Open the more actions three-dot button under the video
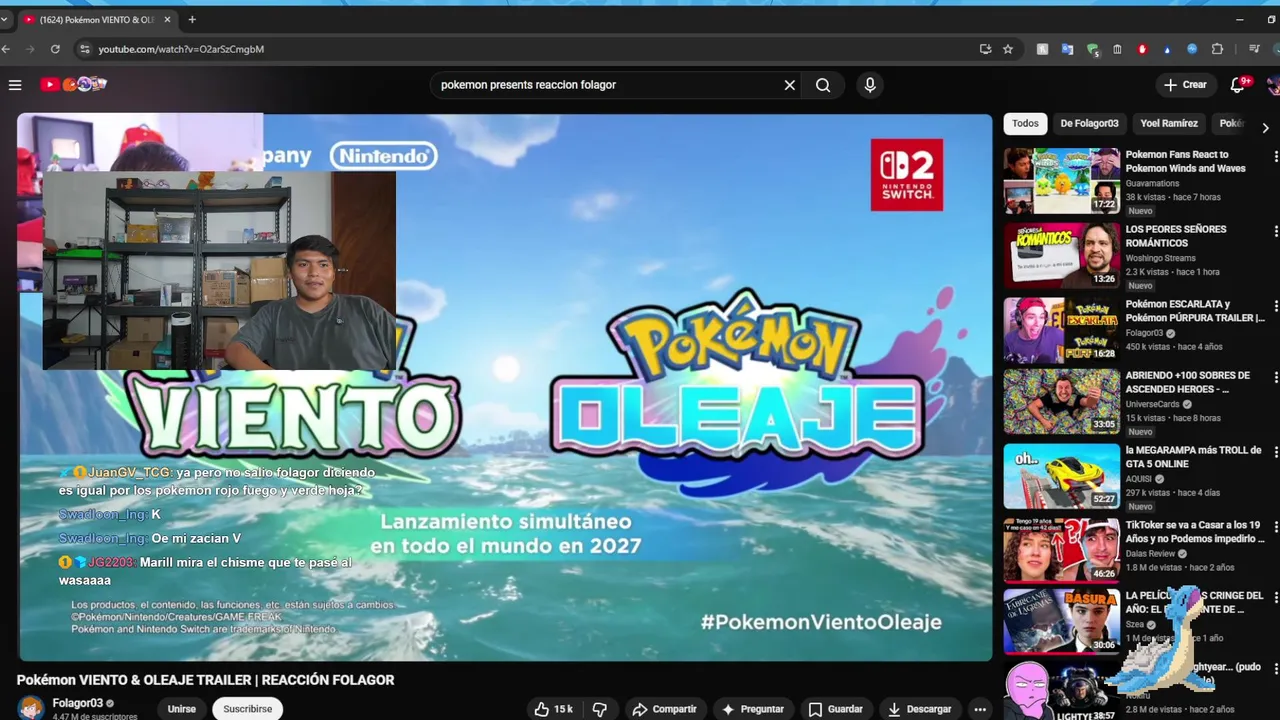 980,709
